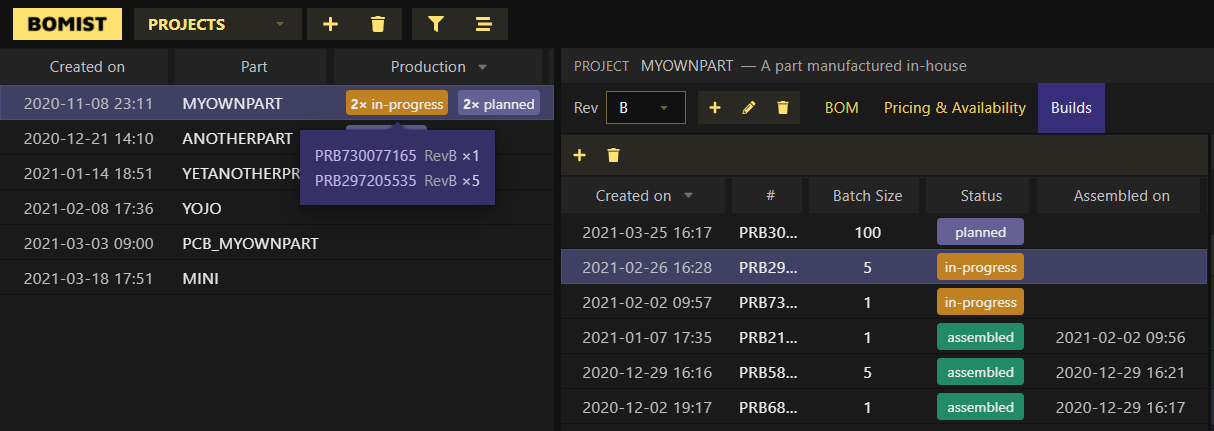The image size is (1214, 431).
Task: Open the filter funnel icon
Action: pyautogui.click(x=435, y=24)
